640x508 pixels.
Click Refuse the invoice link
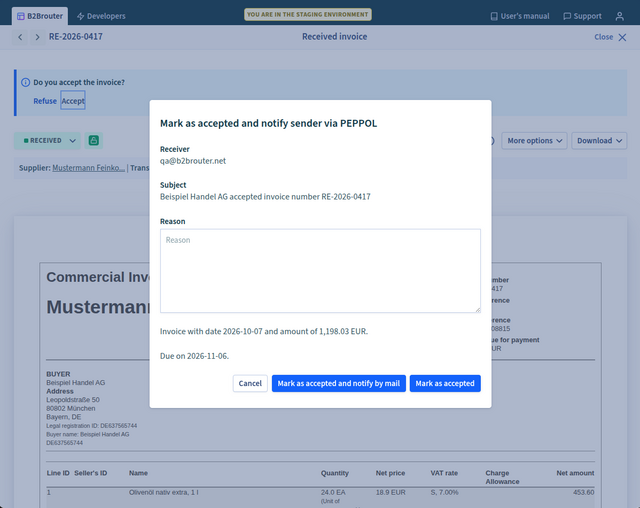point(45,101)
